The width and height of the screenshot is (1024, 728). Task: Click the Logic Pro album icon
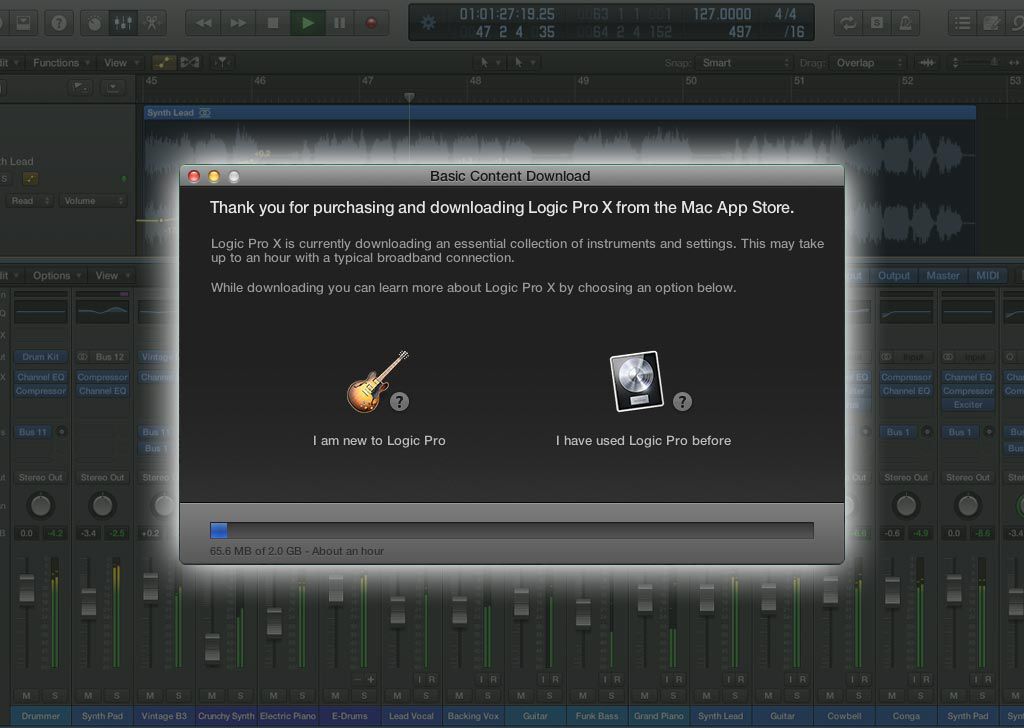click(636, 381)
